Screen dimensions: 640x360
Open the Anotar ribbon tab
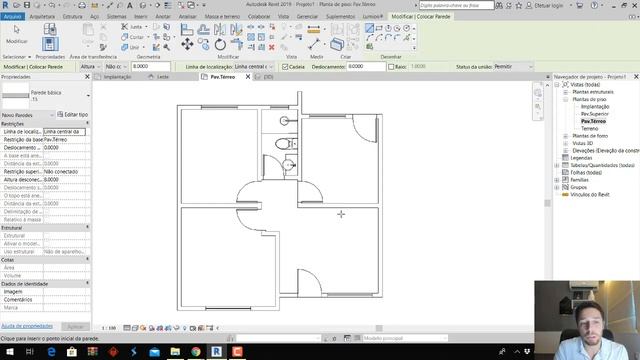click(x=163, y=17)
